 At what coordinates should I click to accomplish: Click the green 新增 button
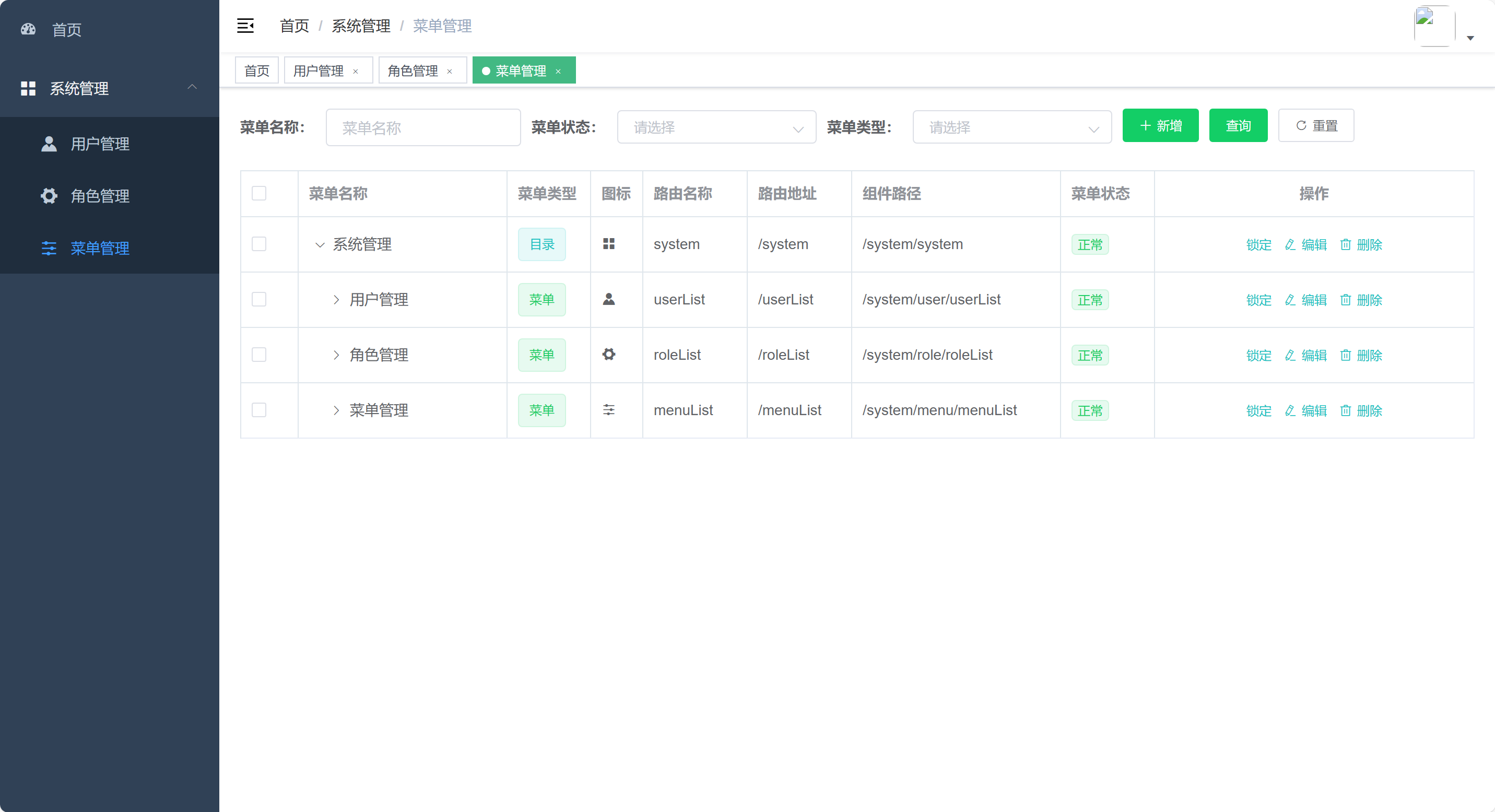coord(1160,125)
